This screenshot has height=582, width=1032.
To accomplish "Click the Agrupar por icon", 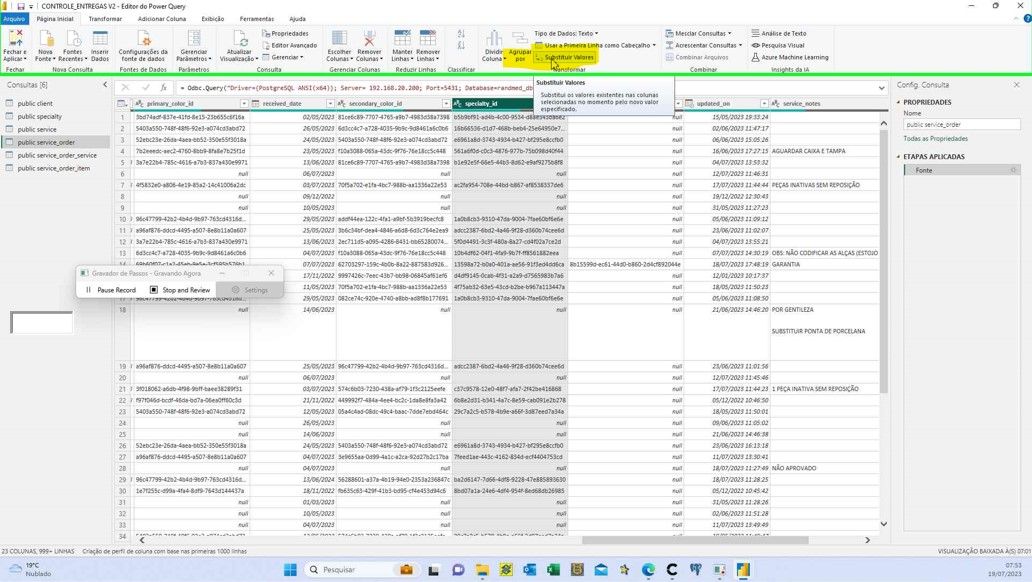I will tap(520, 38).
